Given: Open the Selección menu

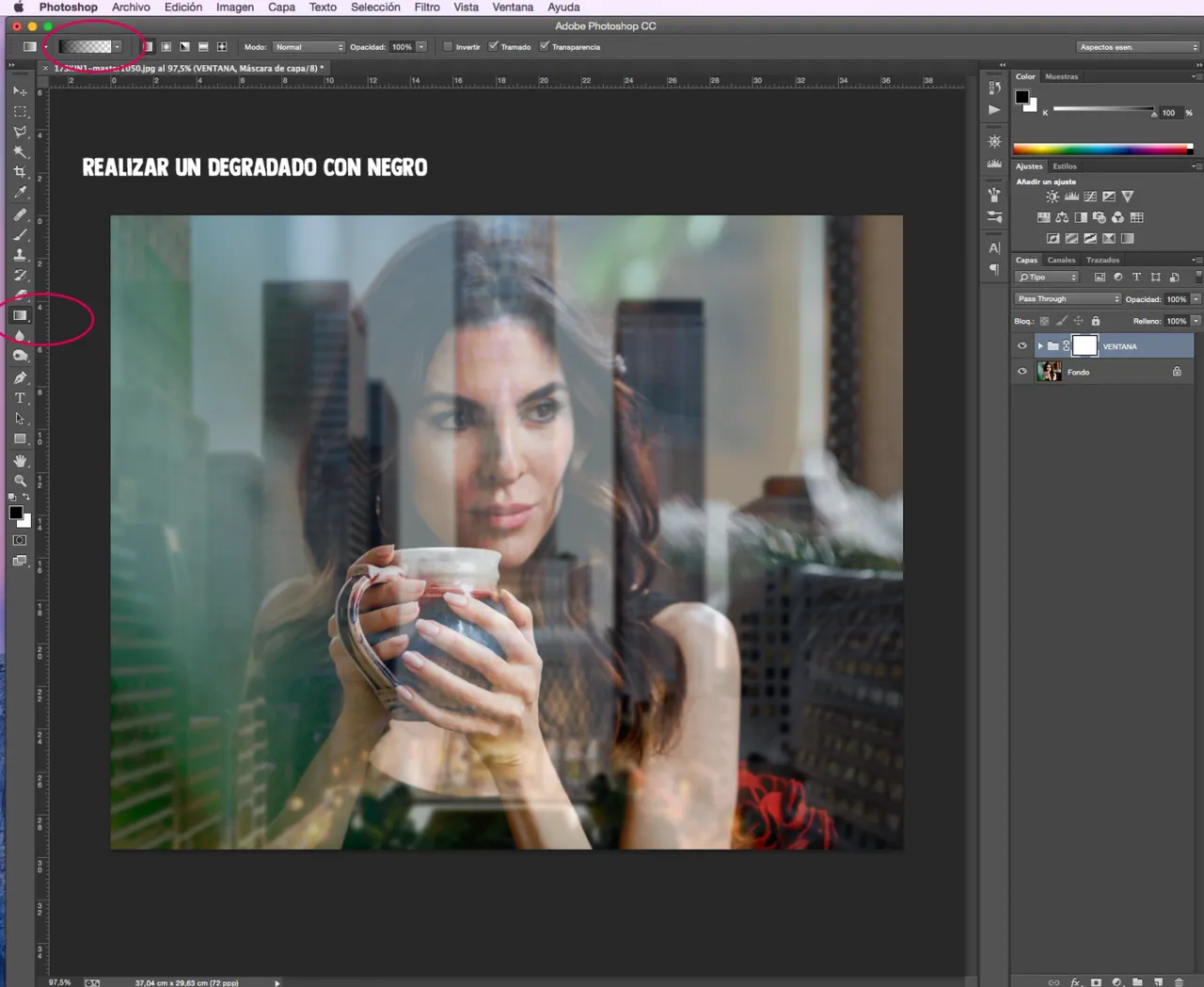Looking at the screenshot, I should click(375, 7).
